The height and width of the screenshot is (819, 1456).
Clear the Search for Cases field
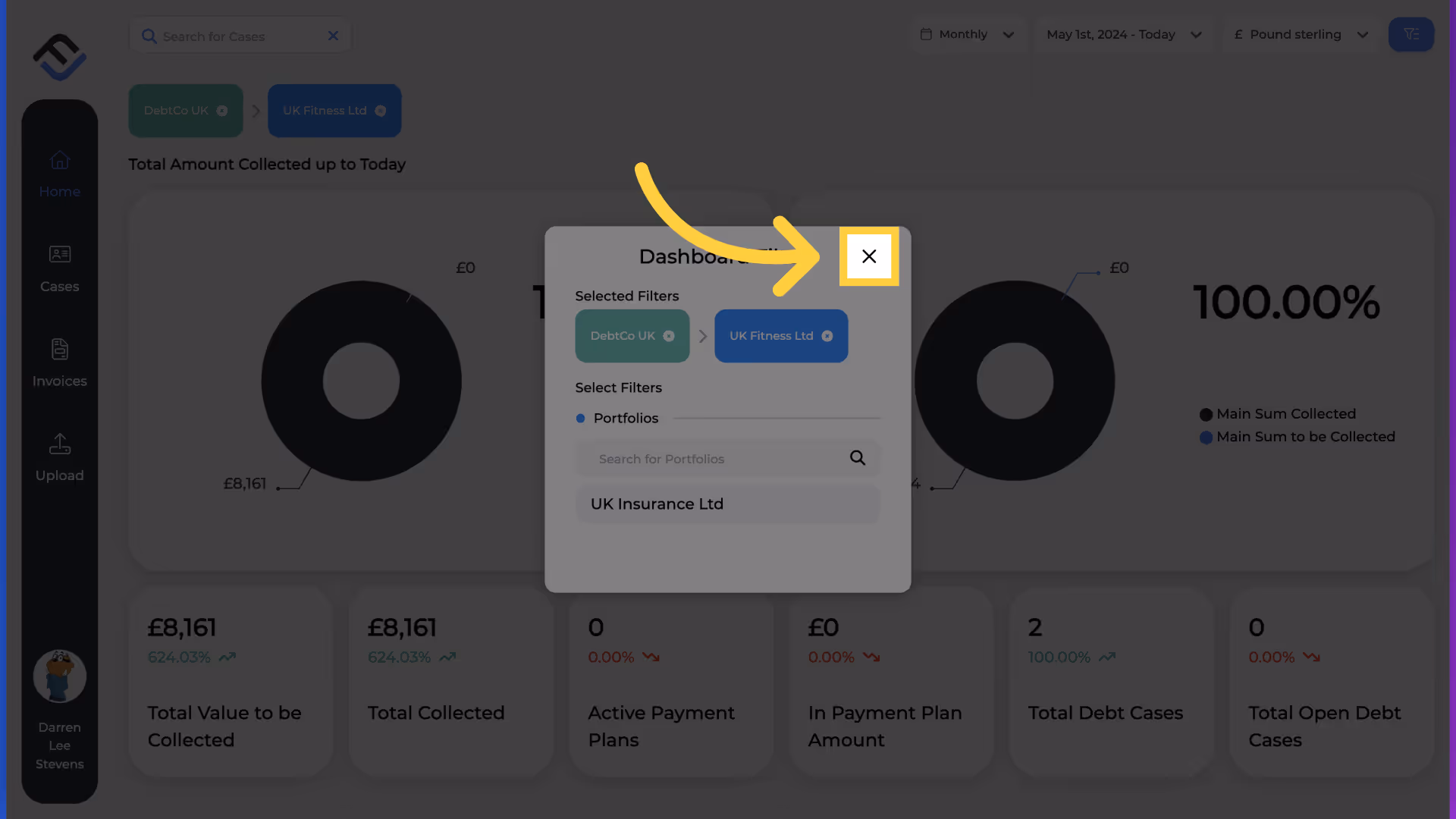[x=333, y=36]
